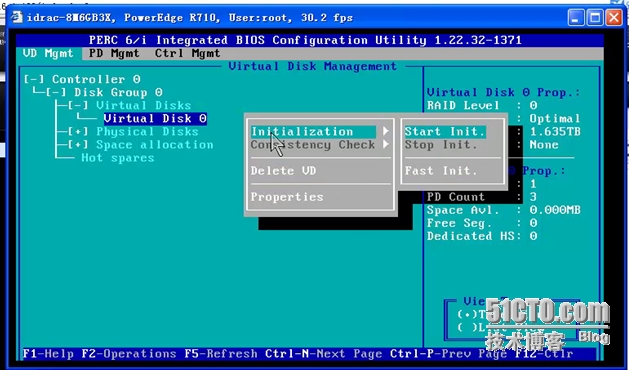This screenshot has width=629, height=370.
Task: Switch to the VD Mgmt tab
Action: click(48, 53)
